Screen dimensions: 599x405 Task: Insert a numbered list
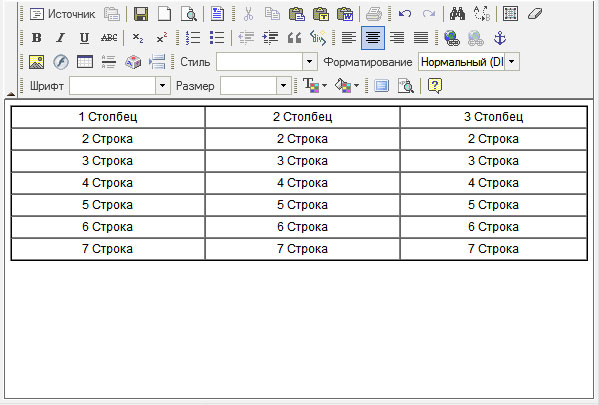tap(193, 38)
